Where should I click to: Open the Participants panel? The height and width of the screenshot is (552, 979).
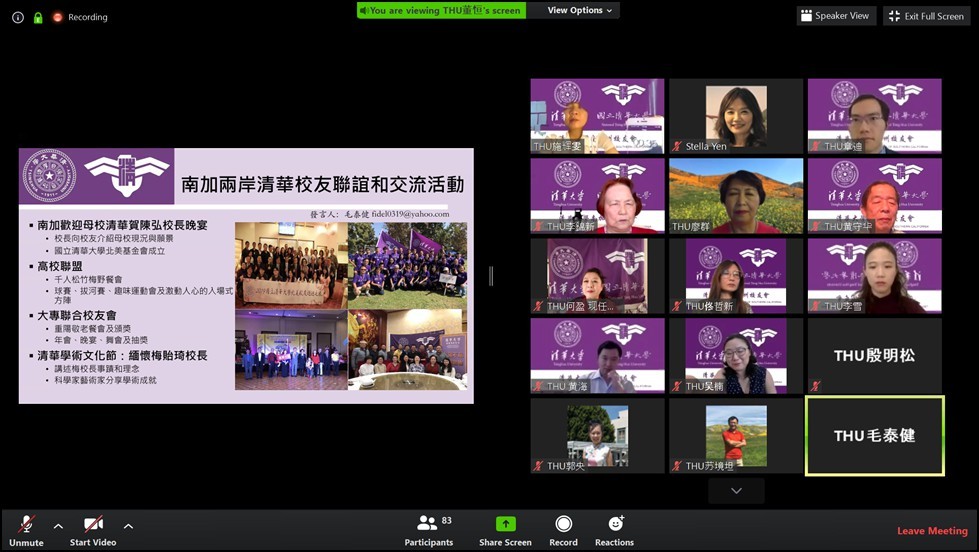tap(429, 530)
